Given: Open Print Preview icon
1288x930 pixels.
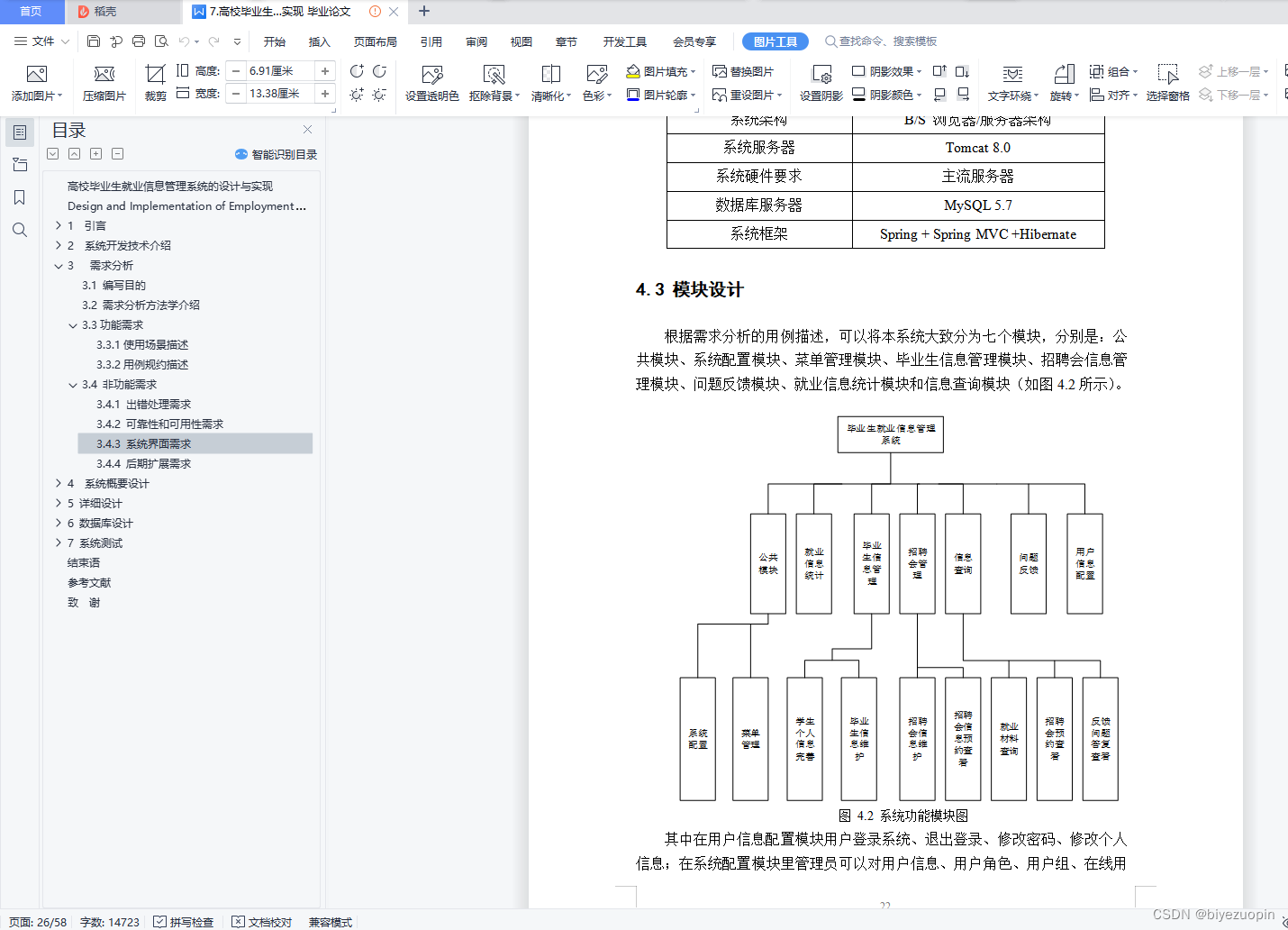Looking at the screenshot, I should click(x=161, y=41).
